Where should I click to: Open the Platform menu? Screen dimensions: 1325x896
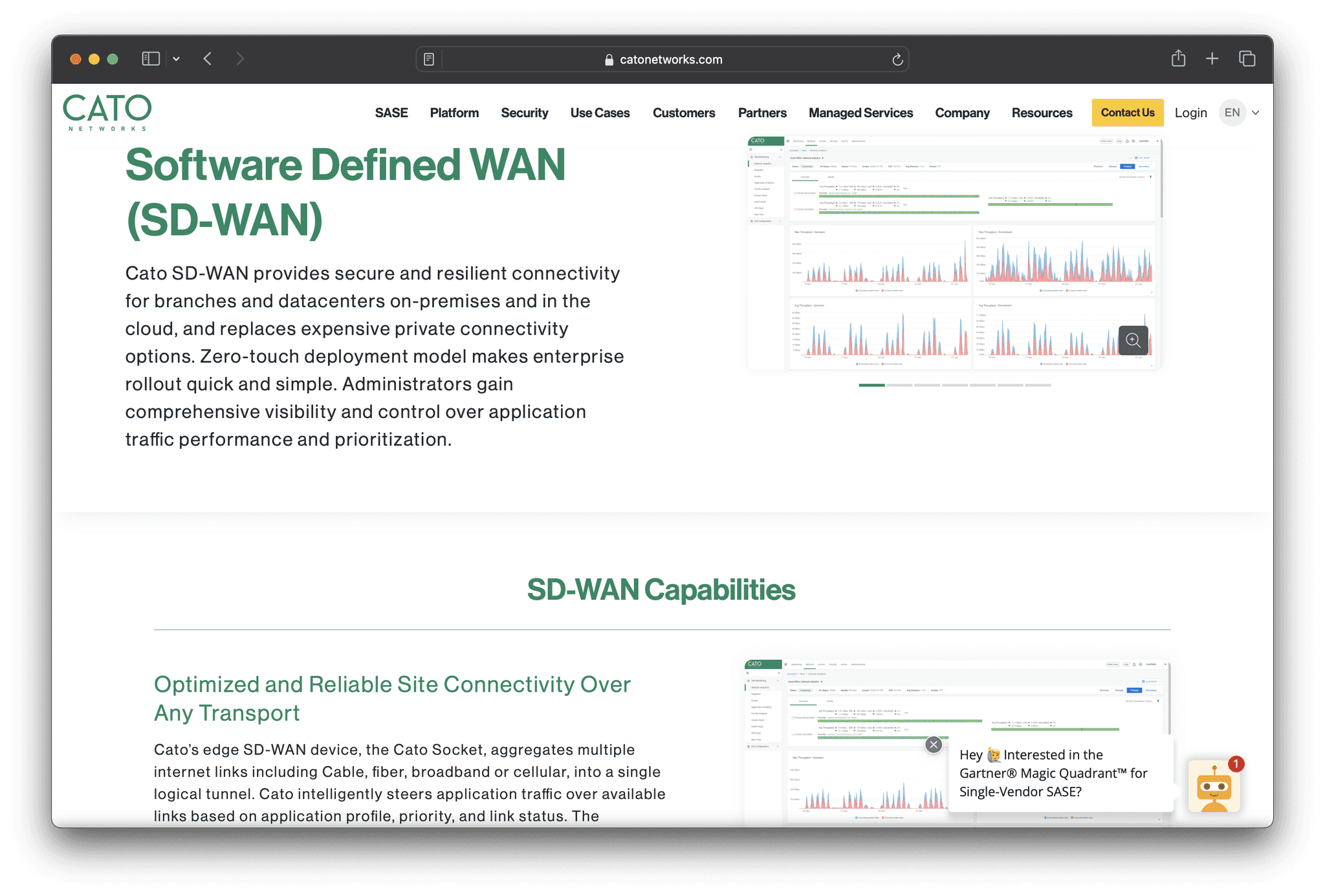[454, 113]
